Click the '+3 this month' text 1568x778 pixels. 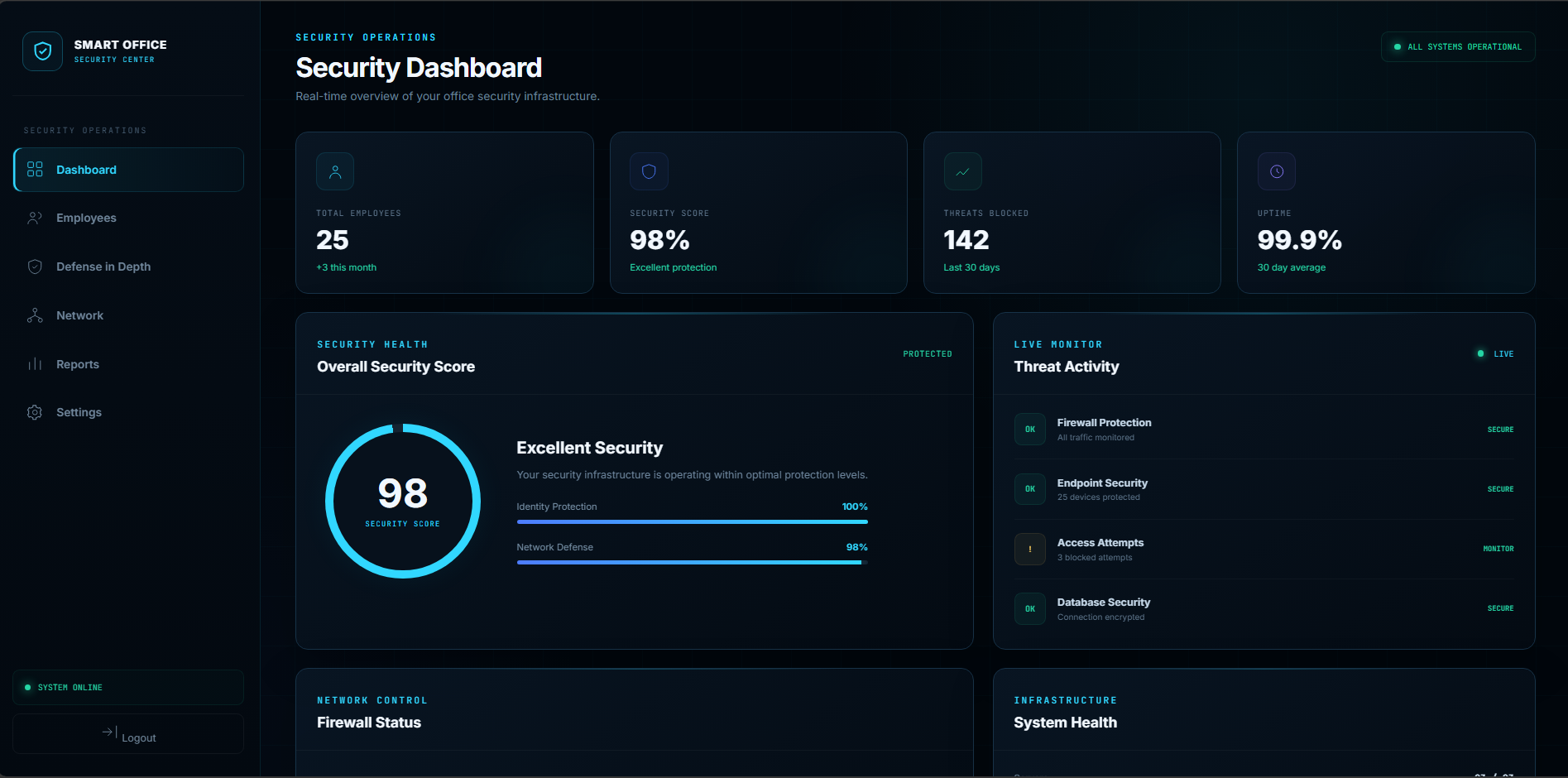[346, 267]
